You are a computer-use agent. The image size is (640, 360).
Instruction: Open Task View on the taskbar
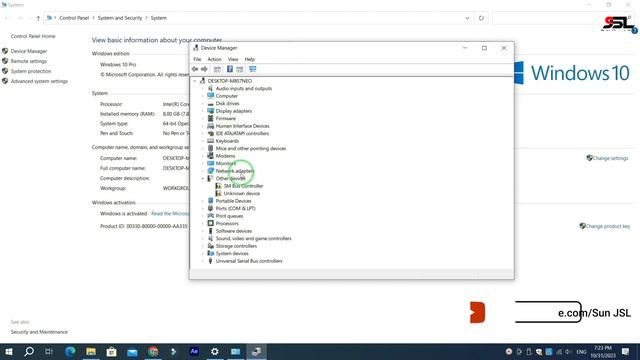pyautogui.click(x=49, y=351)
